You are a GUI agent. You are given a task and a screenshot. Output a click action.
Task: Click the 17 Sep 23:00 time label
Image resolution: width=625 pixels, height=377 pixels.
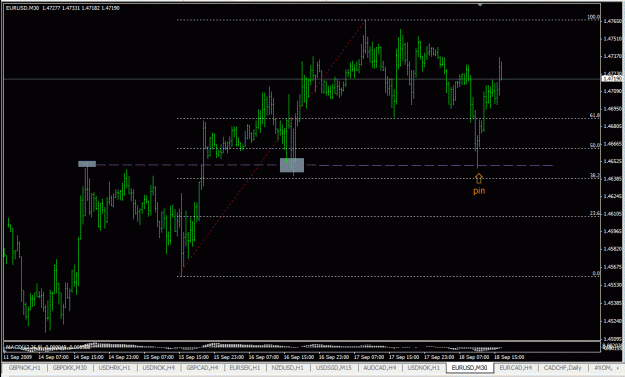pos(439,357)
